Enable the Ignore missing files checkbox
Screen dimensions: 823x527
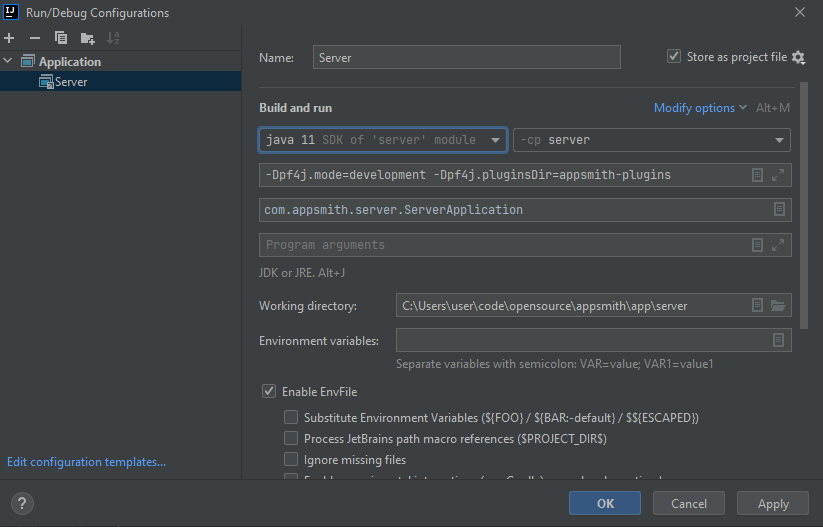pyautogui.click(x=291, y=460)
